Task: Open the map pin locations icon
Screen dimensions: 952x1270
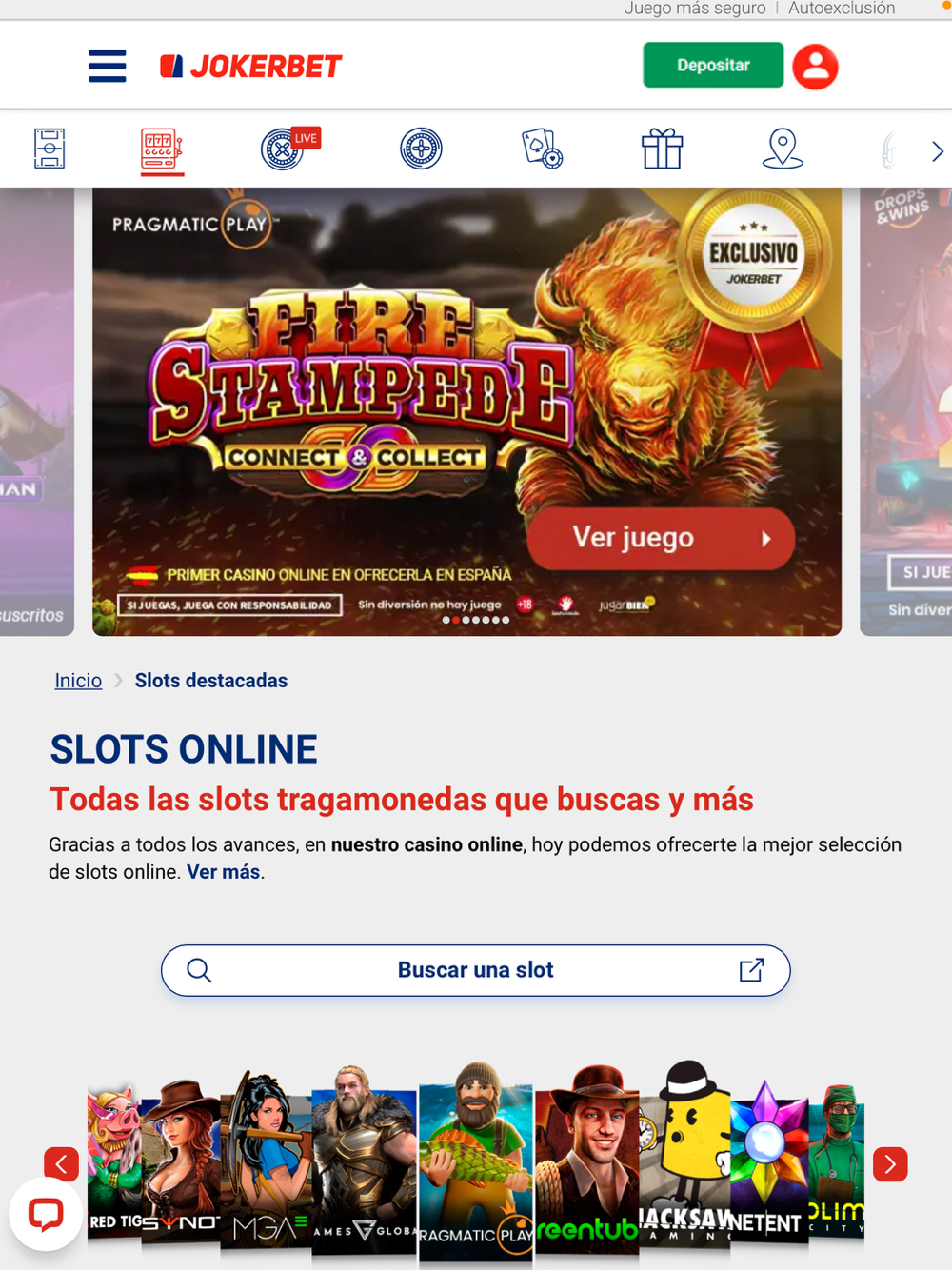Action: click(783, 149)
